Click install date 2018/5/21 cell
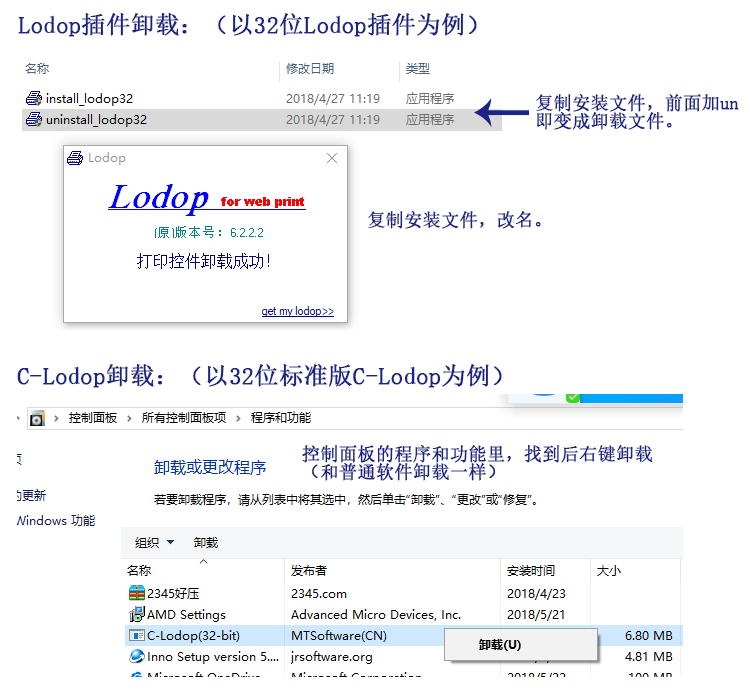Viewport: 750px width, 693px height. [x=536, y=615]
